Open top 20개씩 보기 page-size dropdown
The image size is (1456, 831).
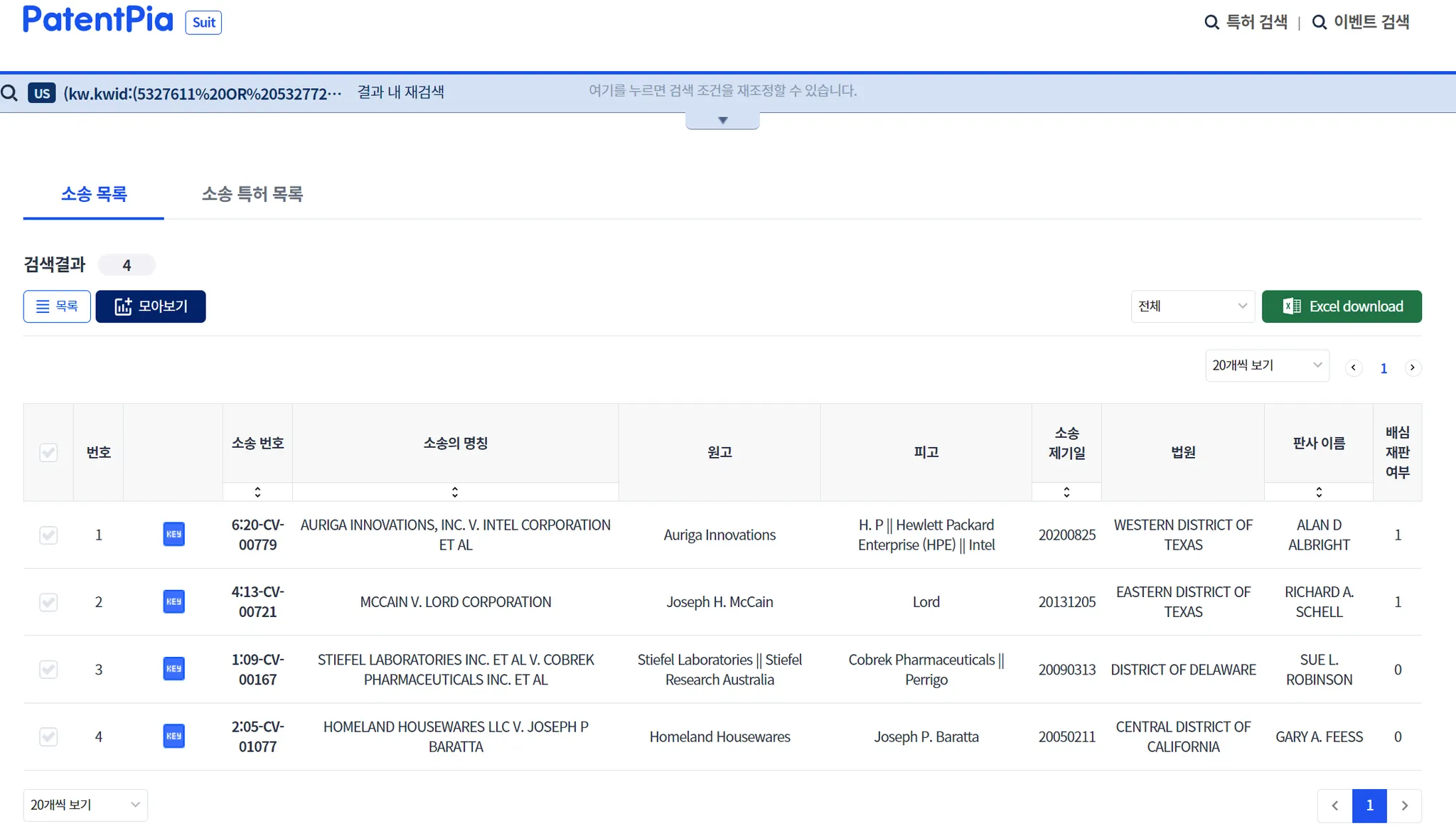click(1267, 365)
